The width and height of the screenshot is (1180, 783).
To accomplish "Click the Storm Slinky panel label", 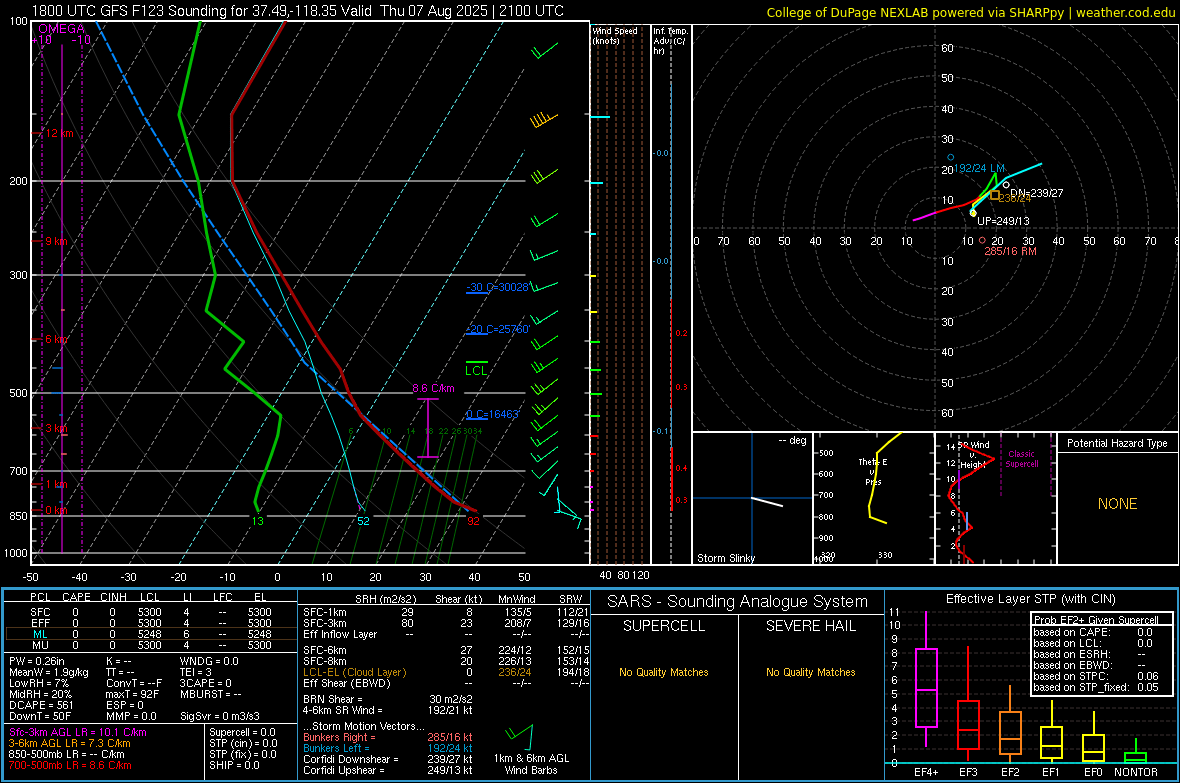I will 725,558.
